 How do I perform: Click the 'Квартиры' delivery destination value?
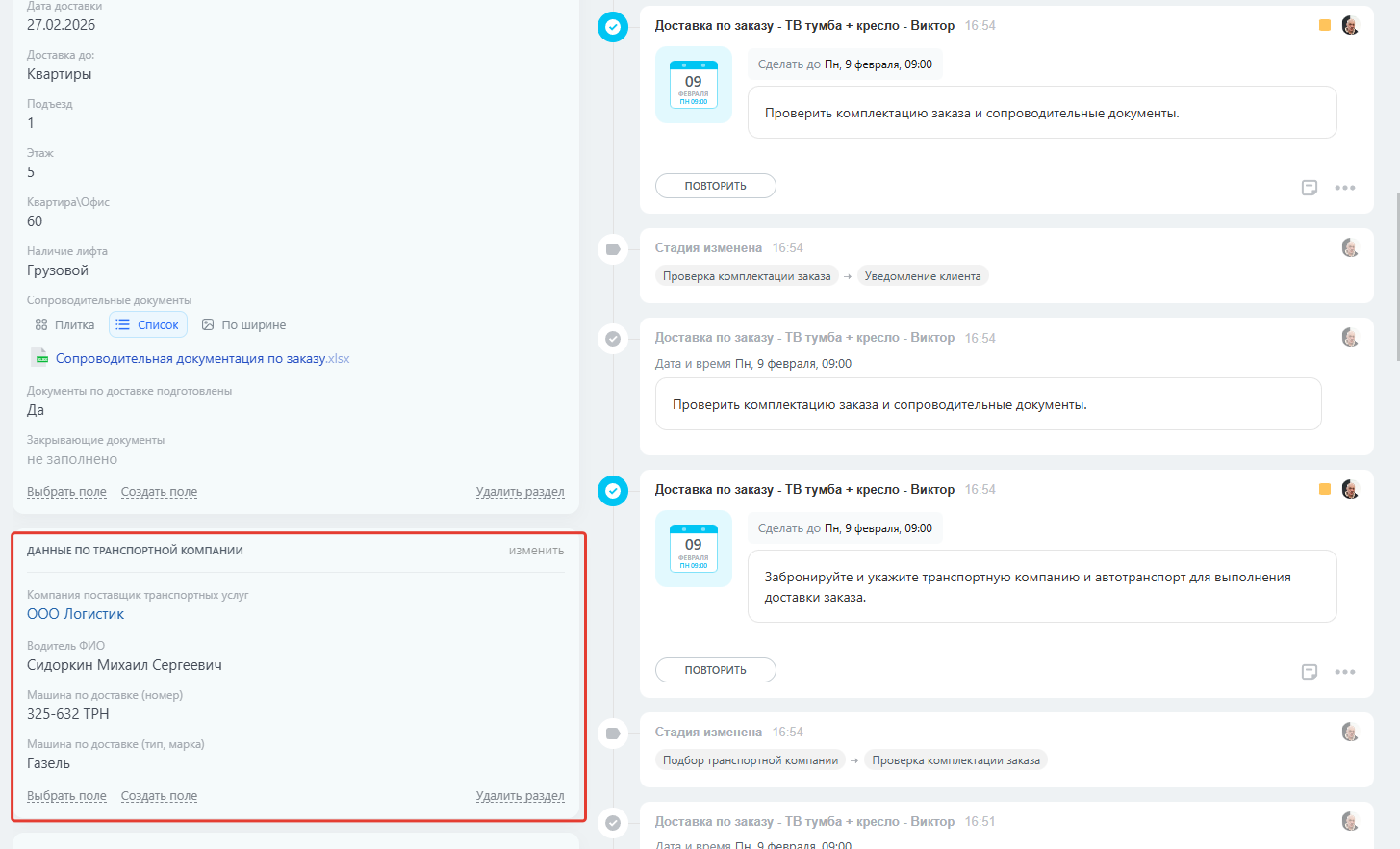tap(60, 74)
